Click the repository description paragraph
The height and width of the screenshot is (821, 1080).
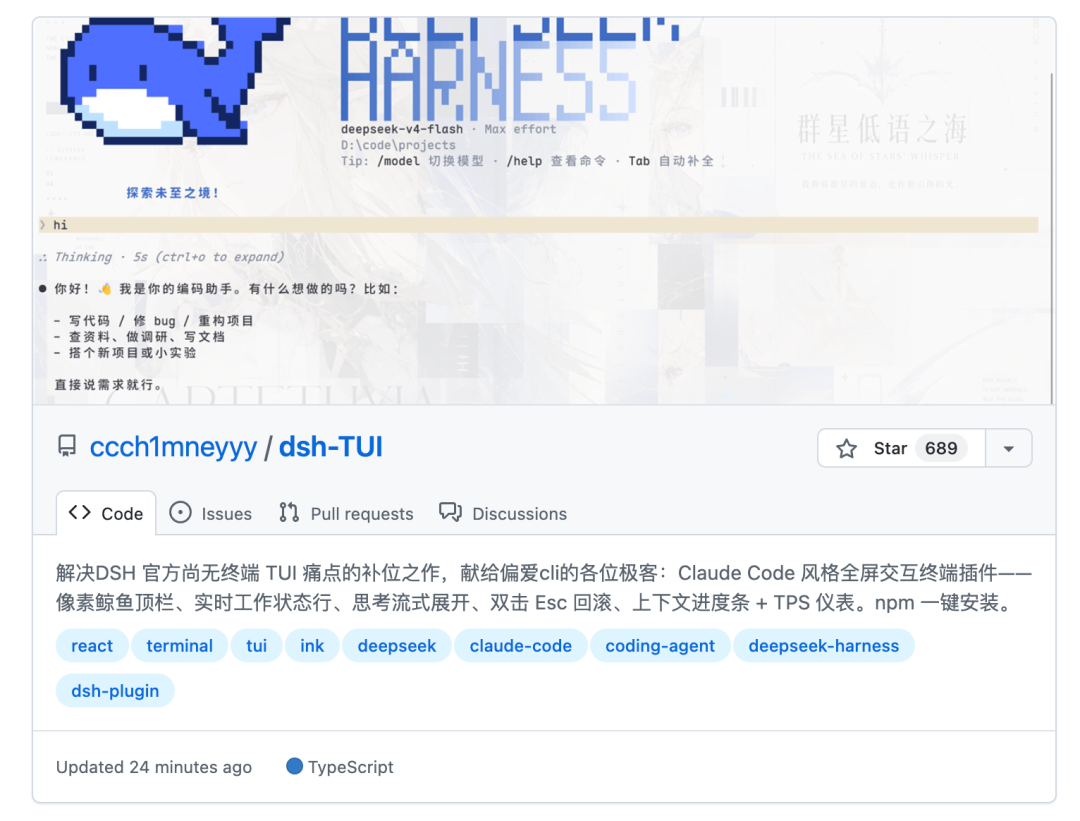pyautogui.click(x=544, y=588)
